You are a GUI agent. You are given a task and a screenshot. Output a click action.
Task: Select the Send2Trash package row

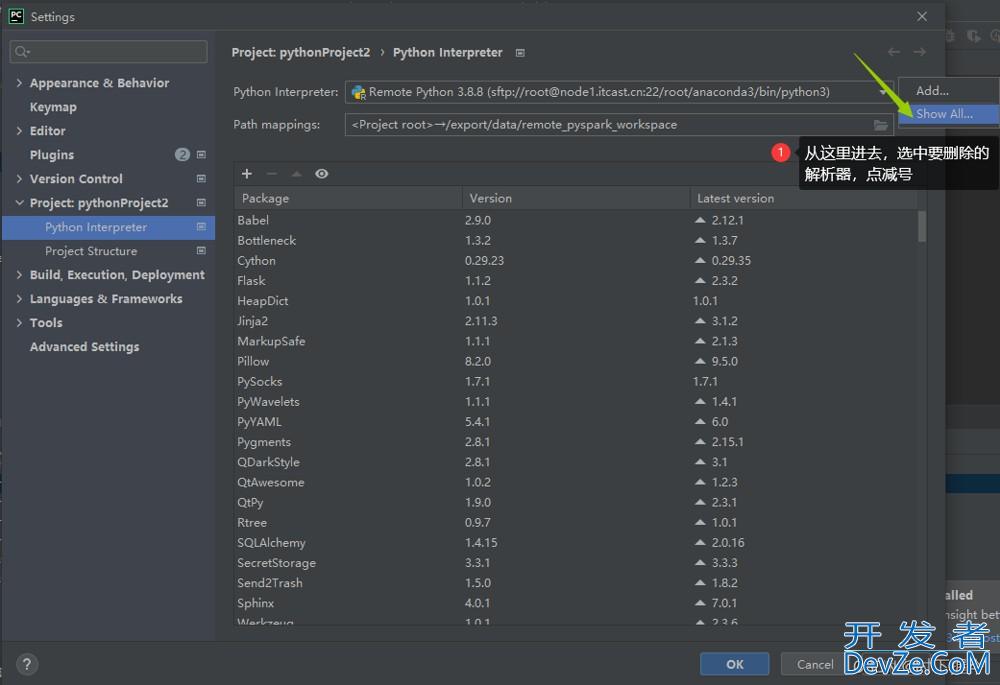[x=577, y=583]
